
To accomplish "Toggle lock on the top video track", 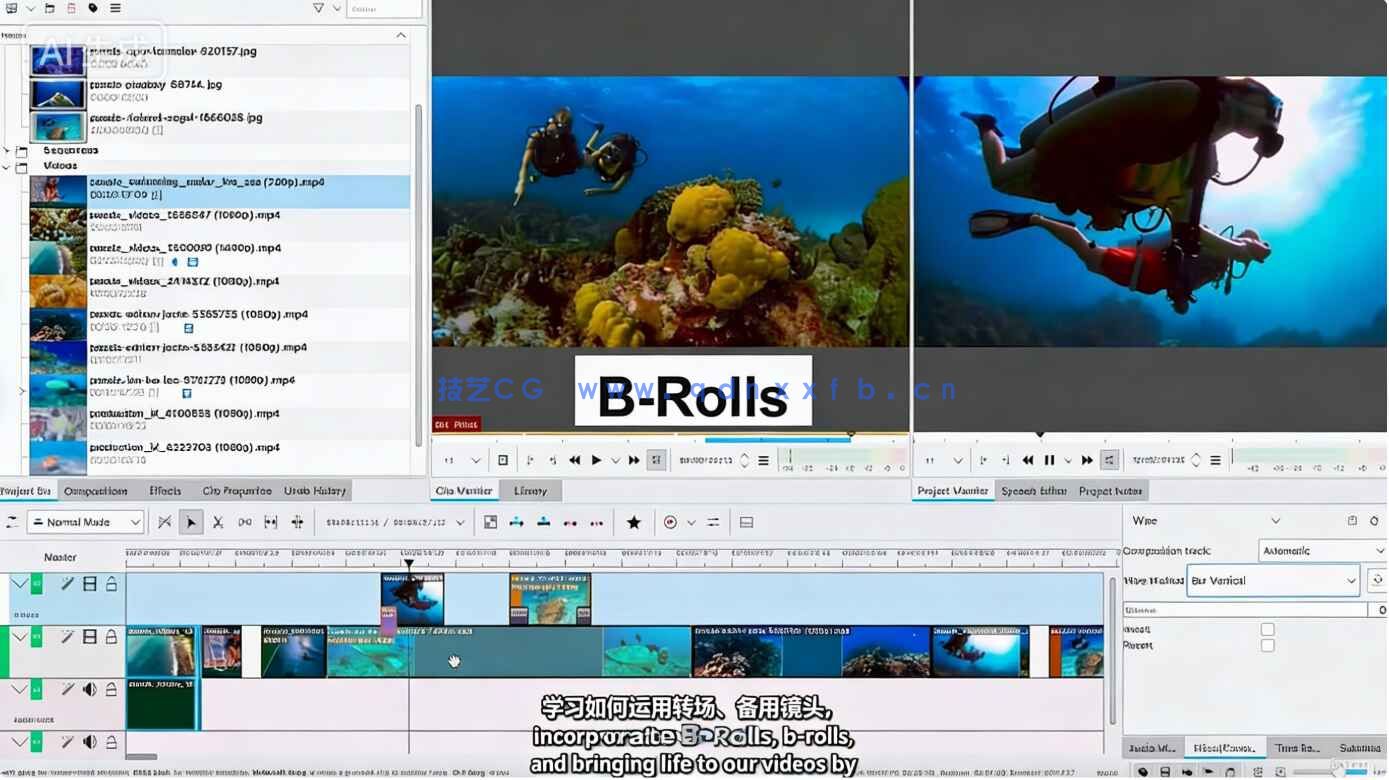I will [111, 584].
